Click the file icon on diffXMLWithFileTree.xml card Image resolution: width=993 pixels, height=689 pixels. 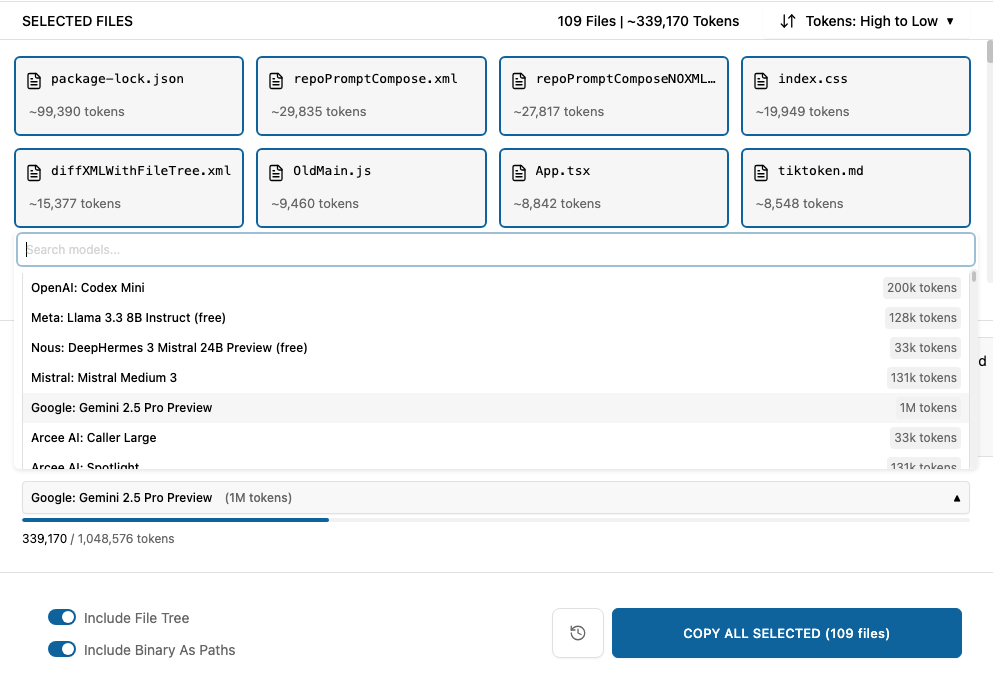point(35,172)
